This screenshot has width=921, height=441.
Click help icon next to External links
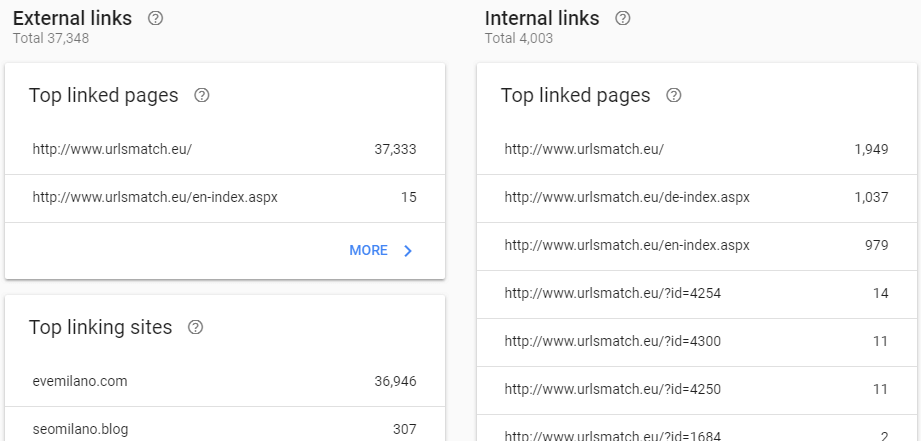click(155, 18)
